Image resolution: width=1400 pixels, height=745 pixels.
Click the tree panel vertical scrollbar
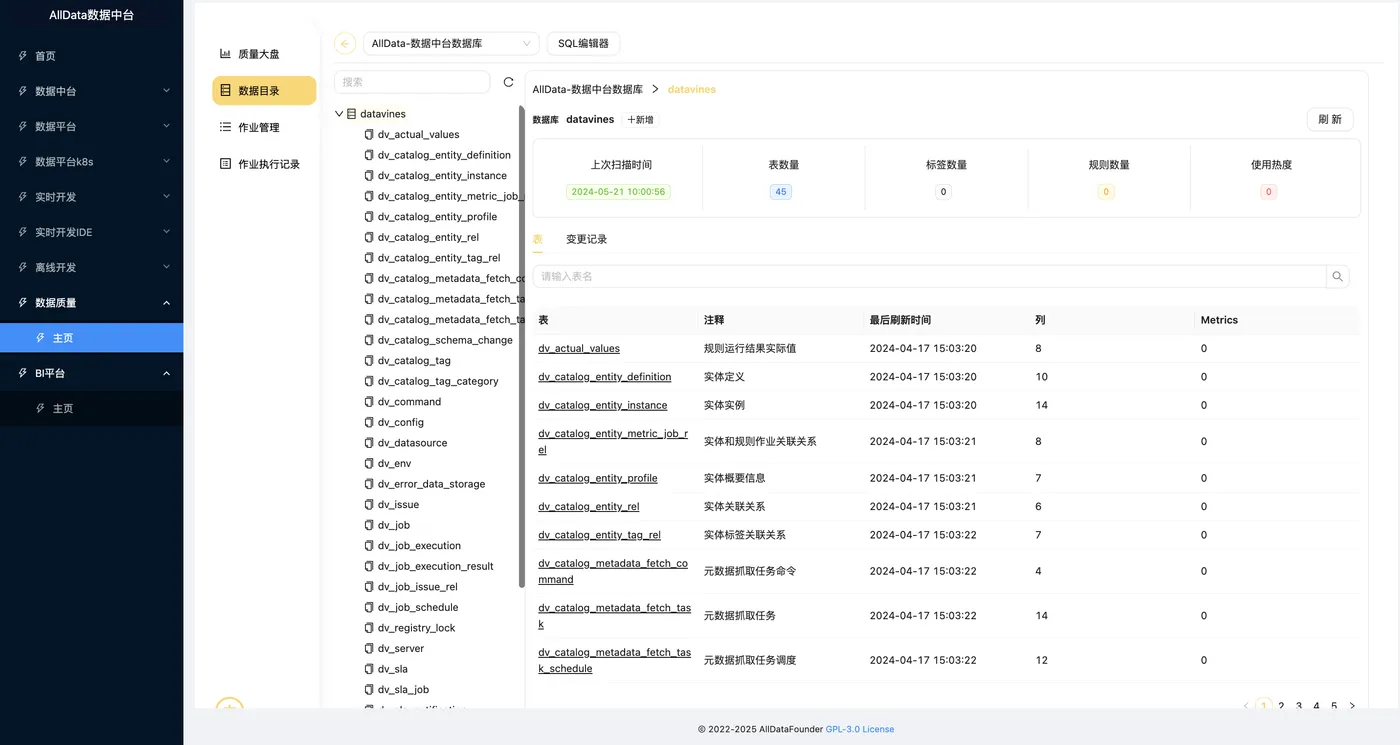click(522, 345)
